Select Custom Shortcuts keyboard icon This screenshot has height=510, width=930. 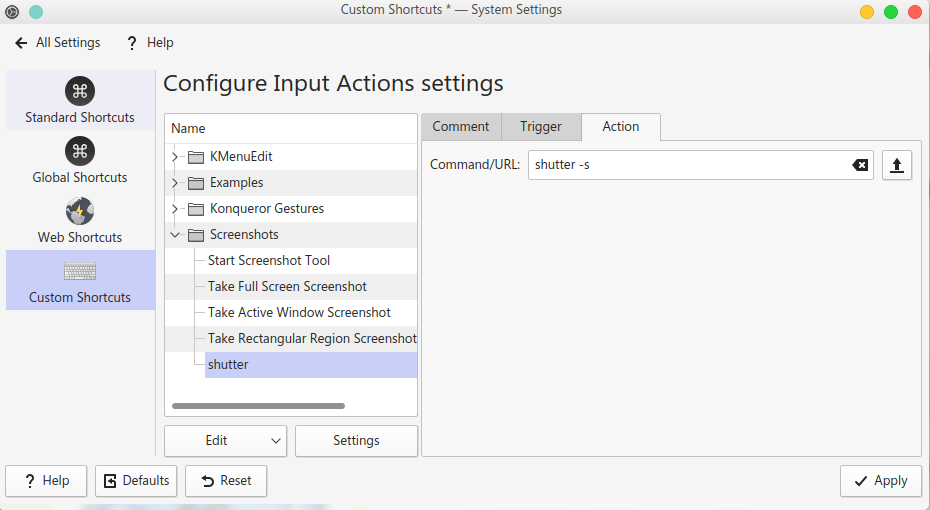pos(80,271)
